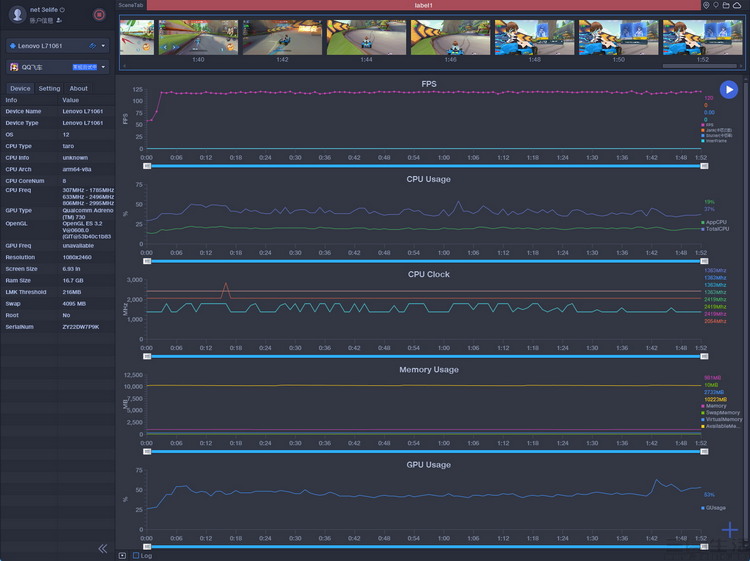Stop the recording with the red button
750x561 pixels.
99,15
